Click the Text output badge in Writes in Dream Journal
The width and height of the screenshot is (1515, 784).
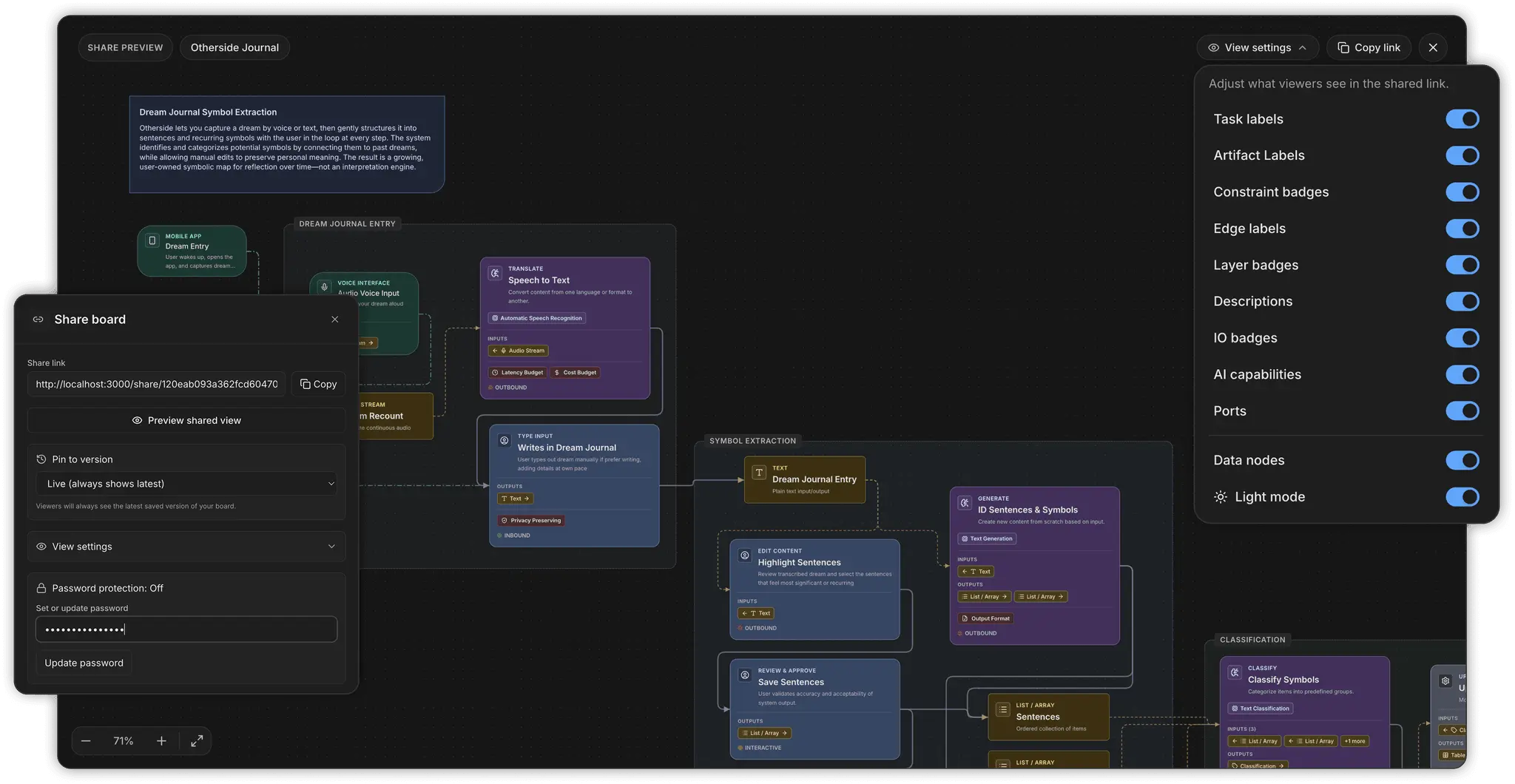coord(515,499)
